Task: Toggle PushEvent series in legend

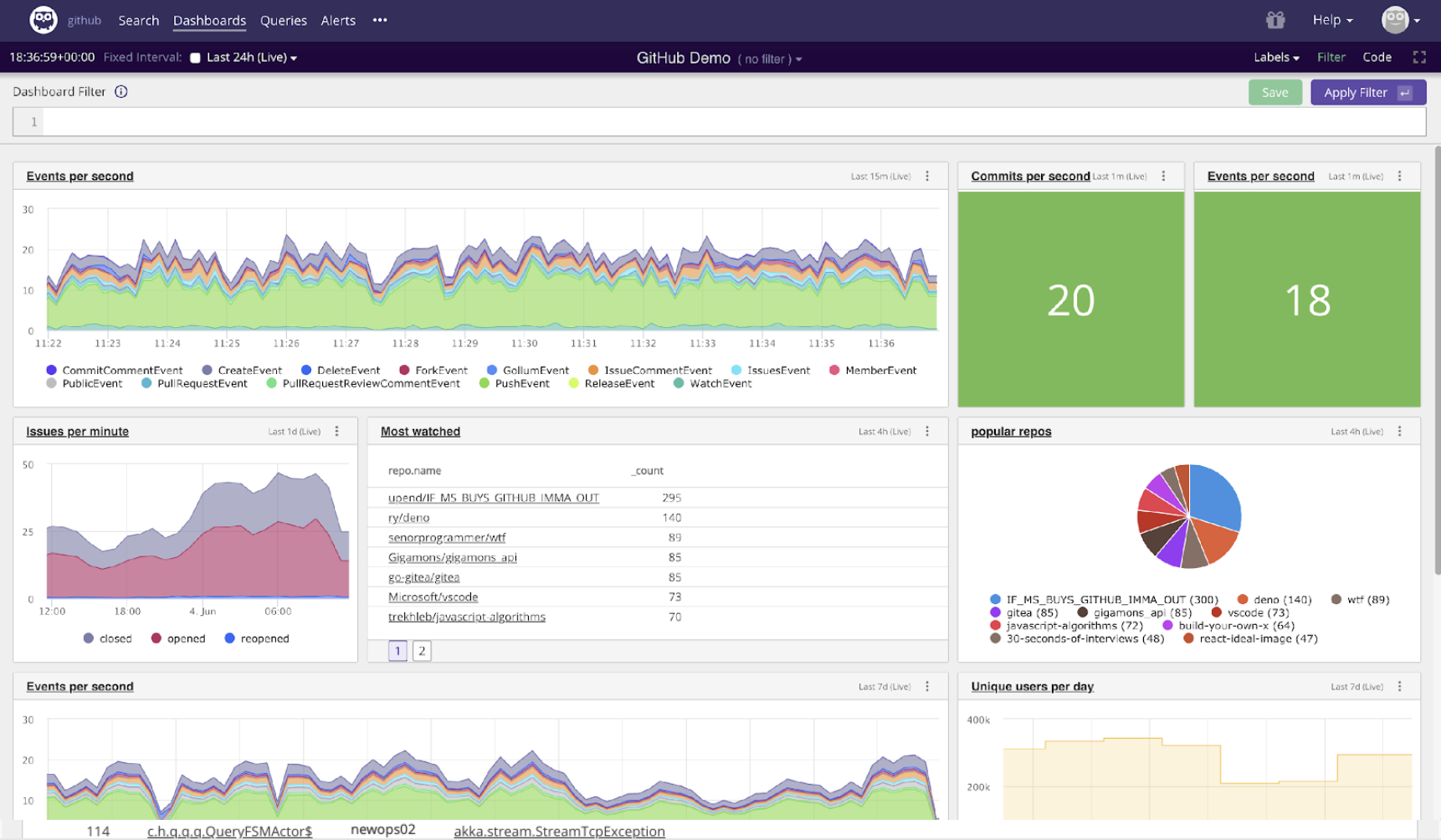Action: [514, 383]
